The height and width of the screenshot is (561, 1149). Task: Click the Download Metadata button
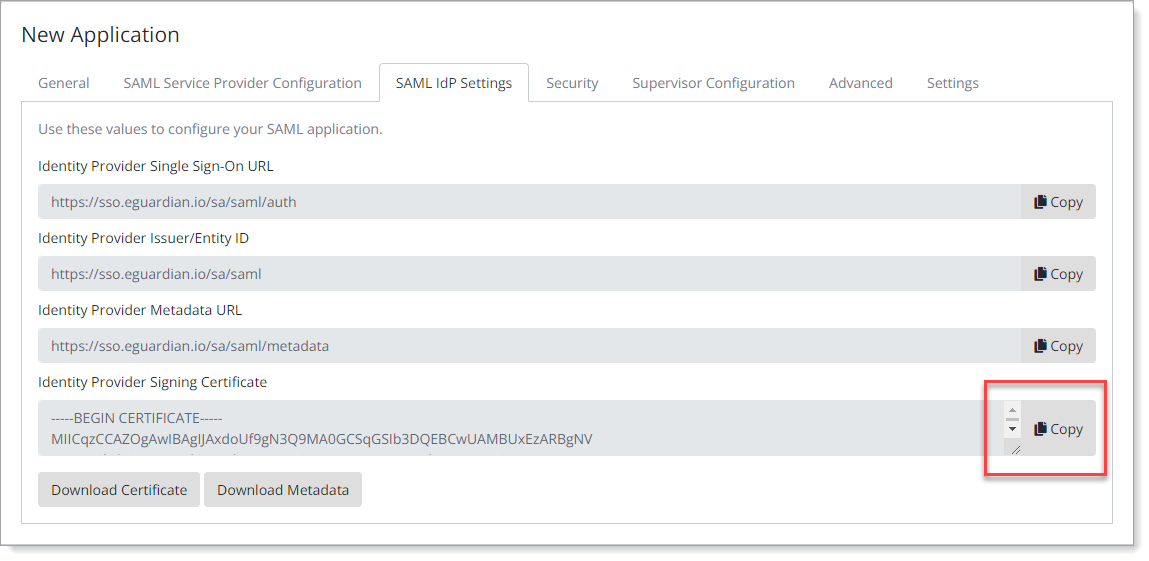283,490
